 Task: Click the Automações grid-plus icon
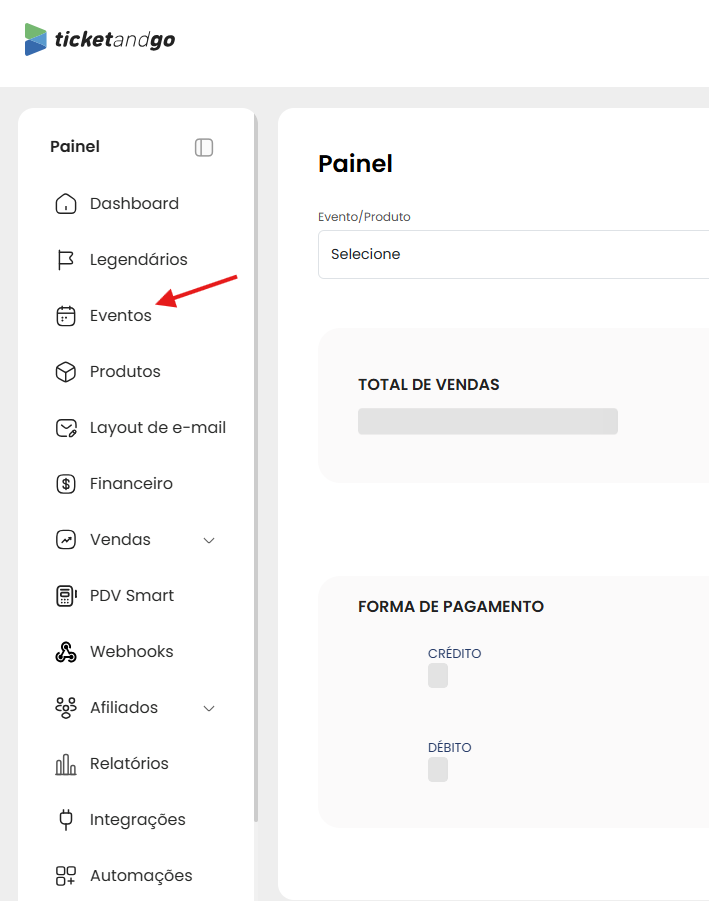[x=65, y=876]
